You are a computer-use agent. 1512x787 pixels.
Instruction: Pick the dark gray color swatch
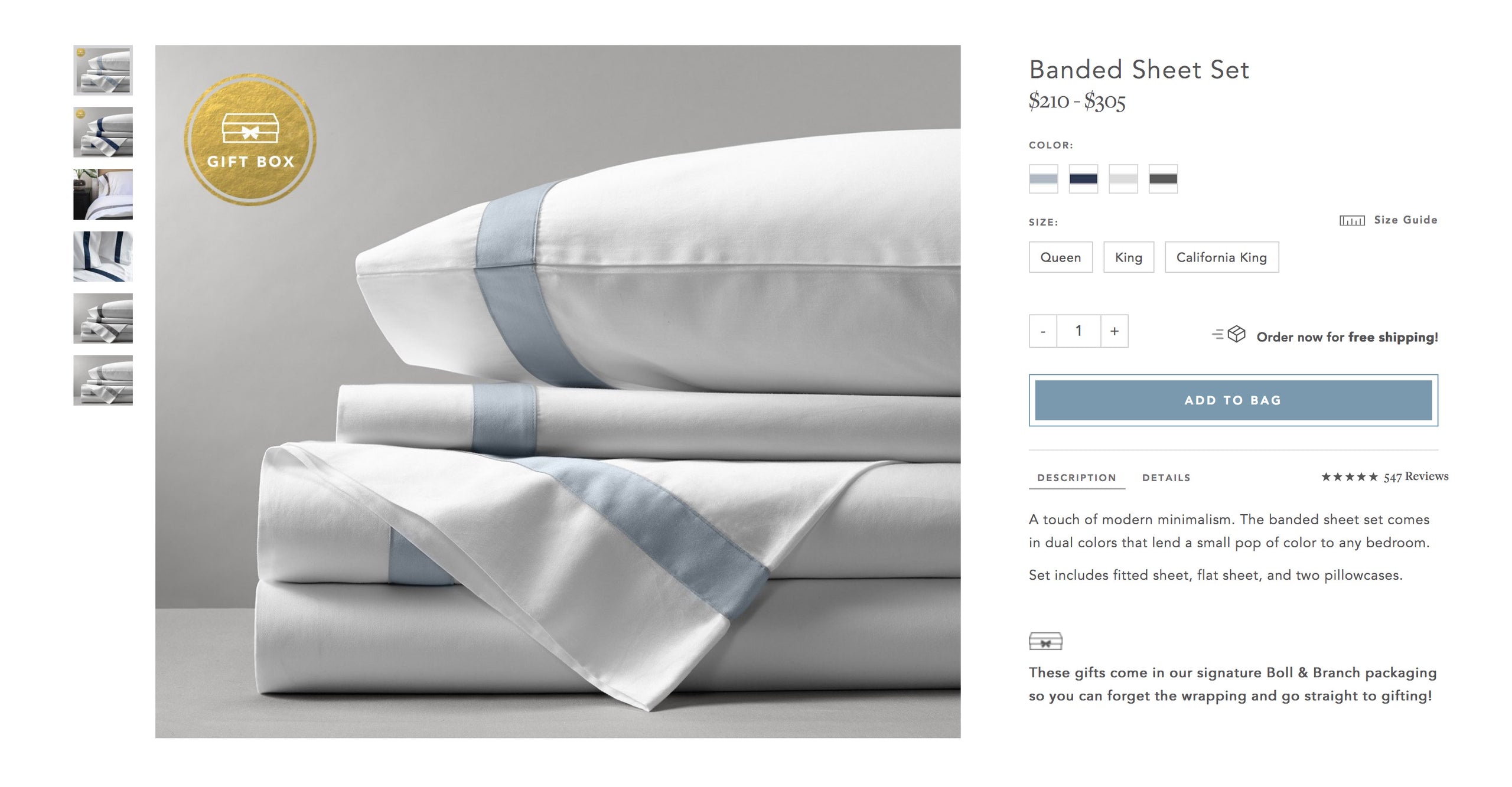(1163, 179)
